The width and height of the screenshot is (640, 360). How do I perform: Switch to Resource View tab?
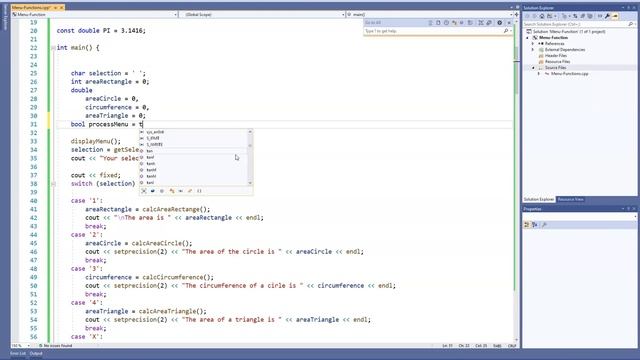click(x=570, y=200)
